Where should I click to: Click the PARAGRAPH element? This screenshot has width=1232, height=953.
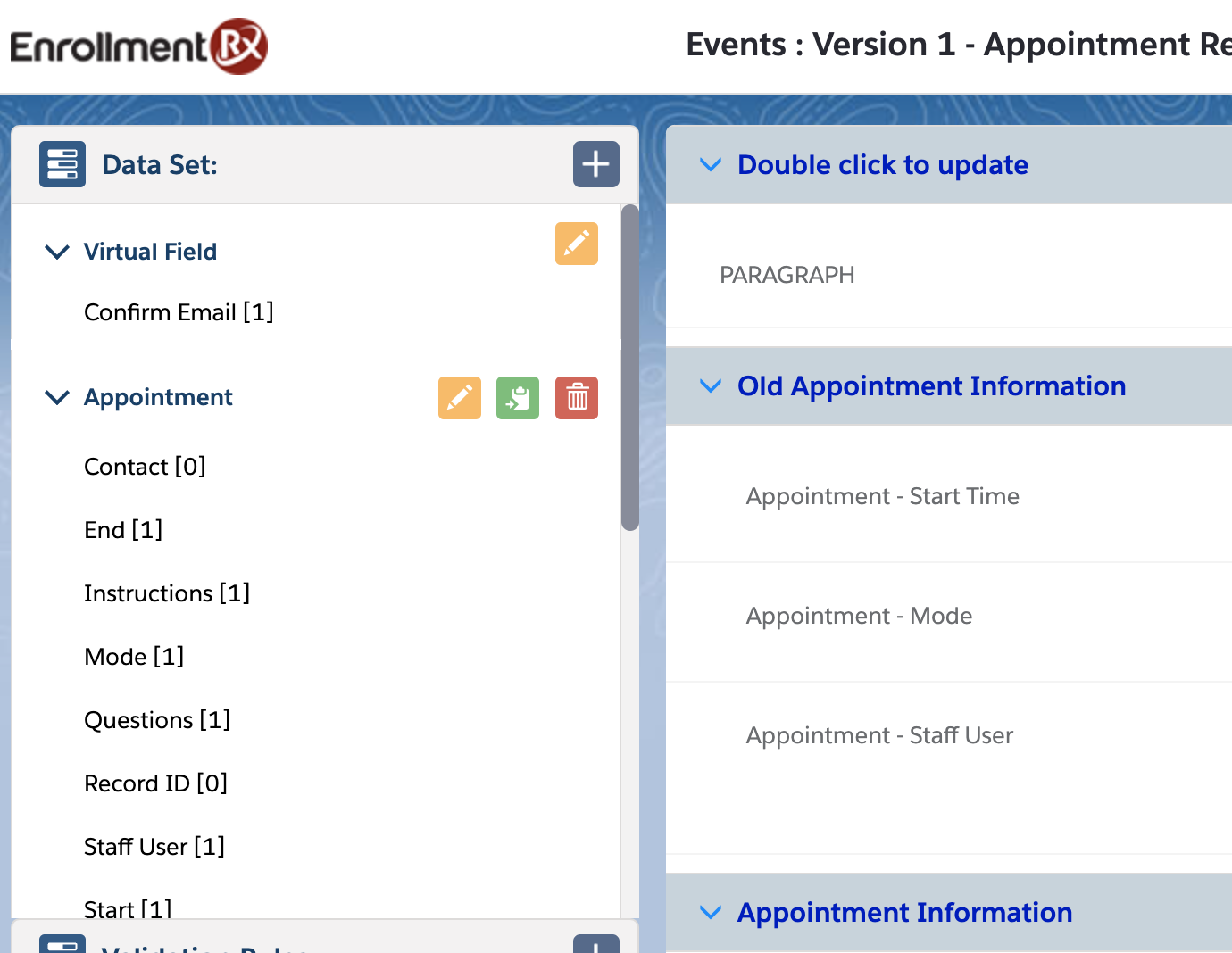click(787, 275)
